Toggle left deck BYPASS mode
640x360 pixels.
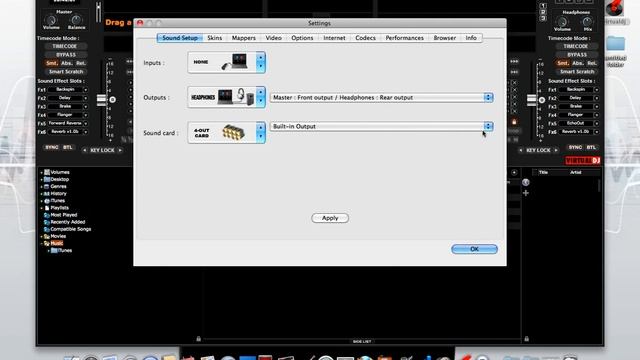(65, 55)
